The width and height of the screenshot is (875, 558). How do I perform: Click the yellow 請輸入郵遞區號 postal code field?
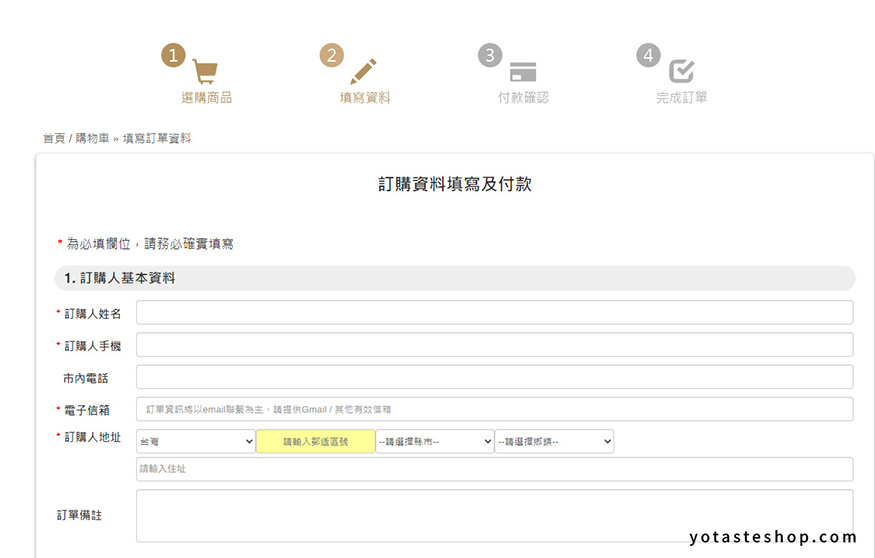315,441
